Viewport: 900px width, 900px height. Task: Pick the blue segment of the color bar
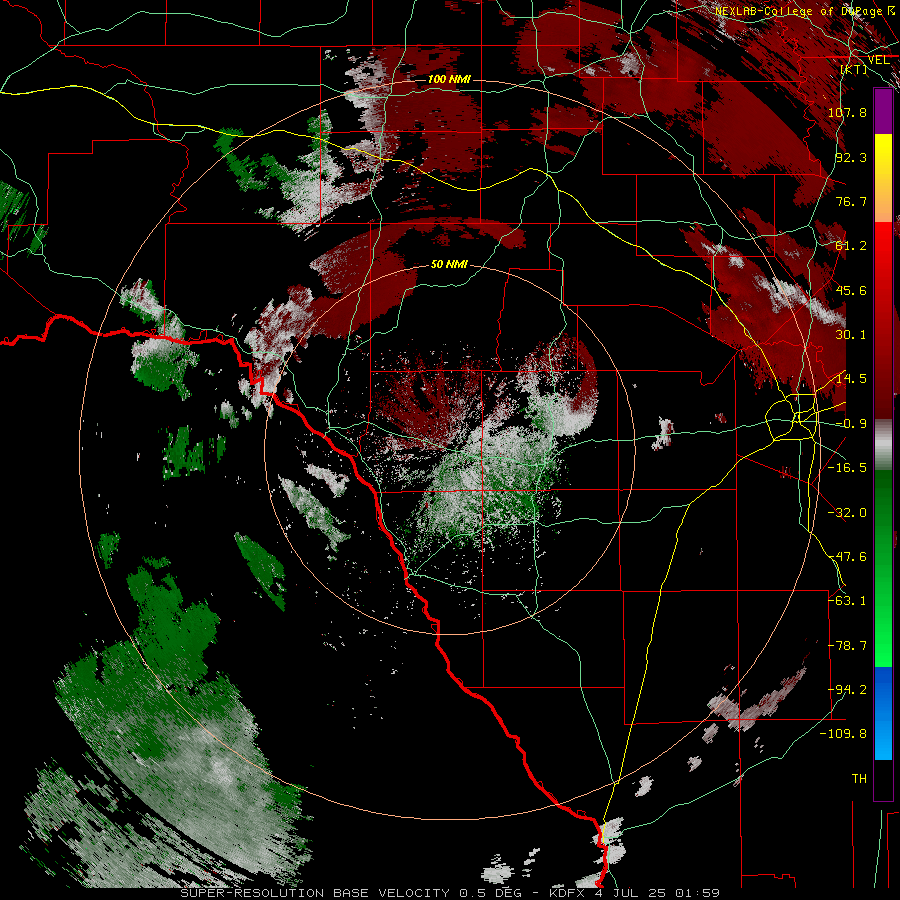tap(883, 713)
